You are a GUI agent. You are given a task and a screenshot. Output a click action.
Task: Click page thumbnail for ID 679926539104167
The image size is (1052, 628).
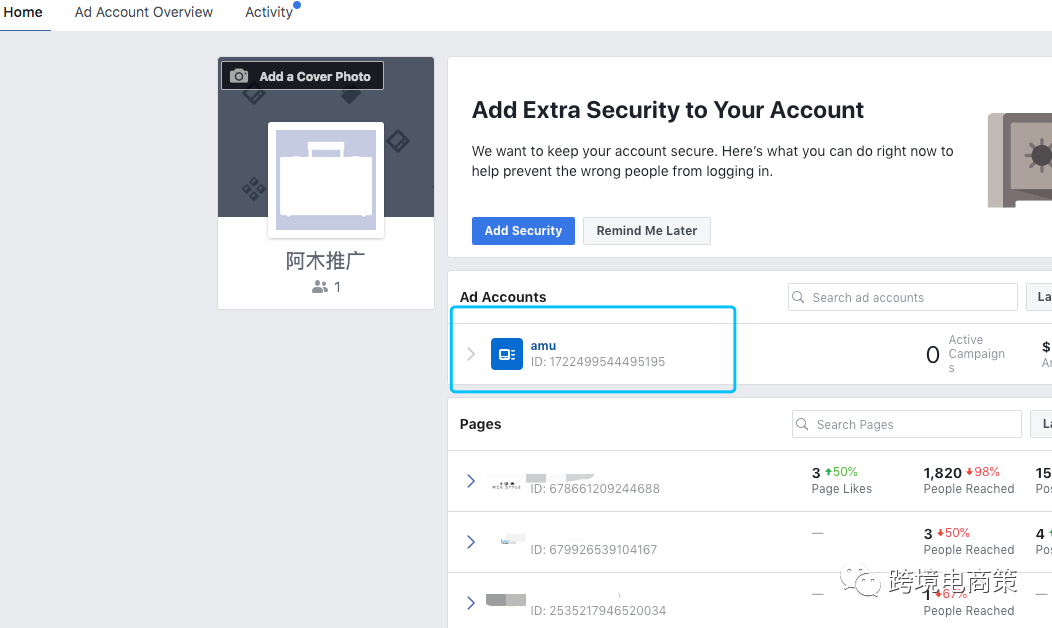513,540
